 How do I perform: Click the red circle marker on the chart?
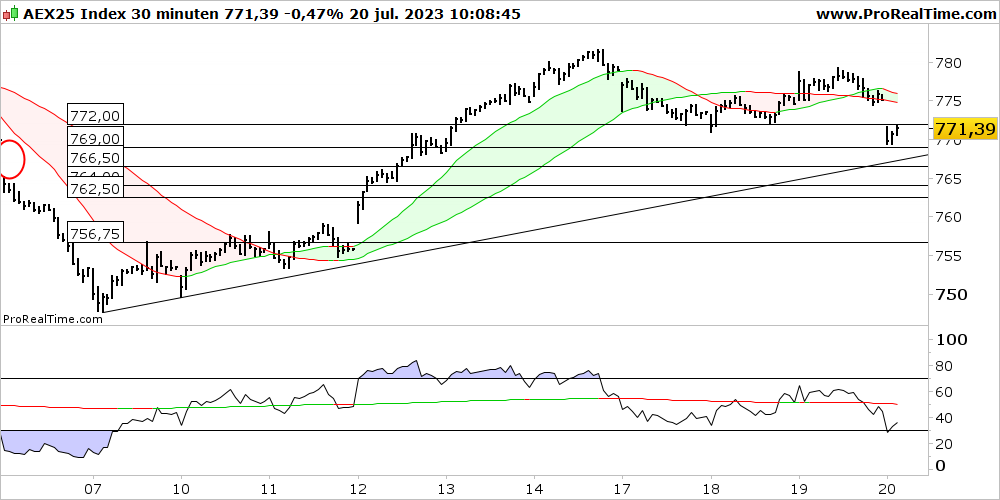pos(11,159)
